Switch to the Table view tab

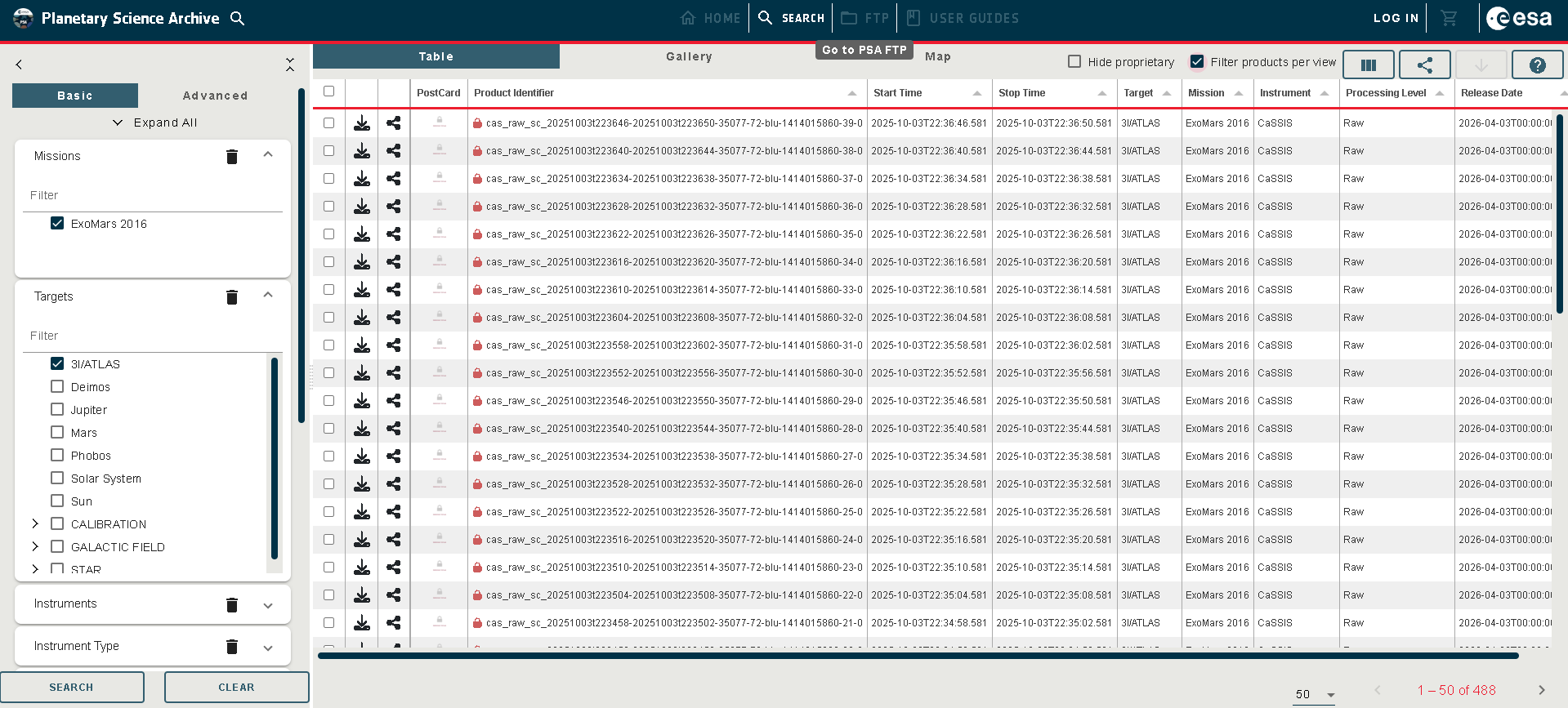[x=436, y=56]
